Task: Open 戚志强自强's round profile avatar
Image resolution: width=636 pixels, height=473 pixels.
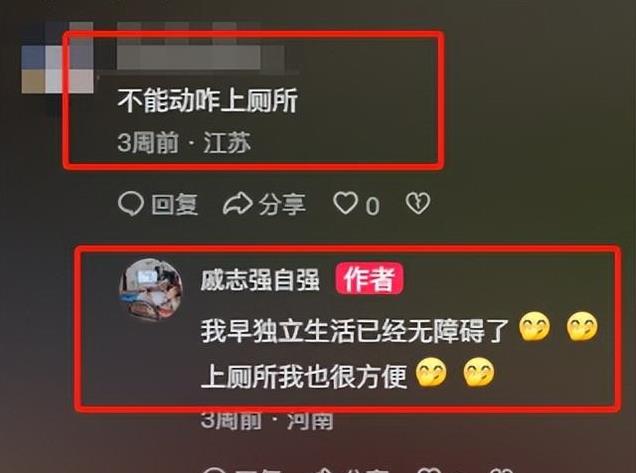Action: (x=151, y=289)
